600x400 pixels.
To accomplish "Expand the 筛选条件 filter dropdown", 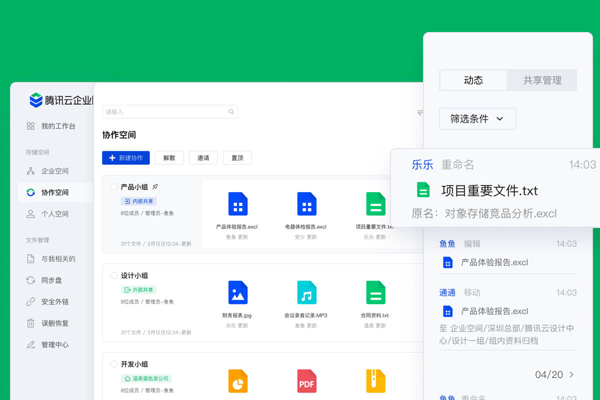I will point(477,119).
